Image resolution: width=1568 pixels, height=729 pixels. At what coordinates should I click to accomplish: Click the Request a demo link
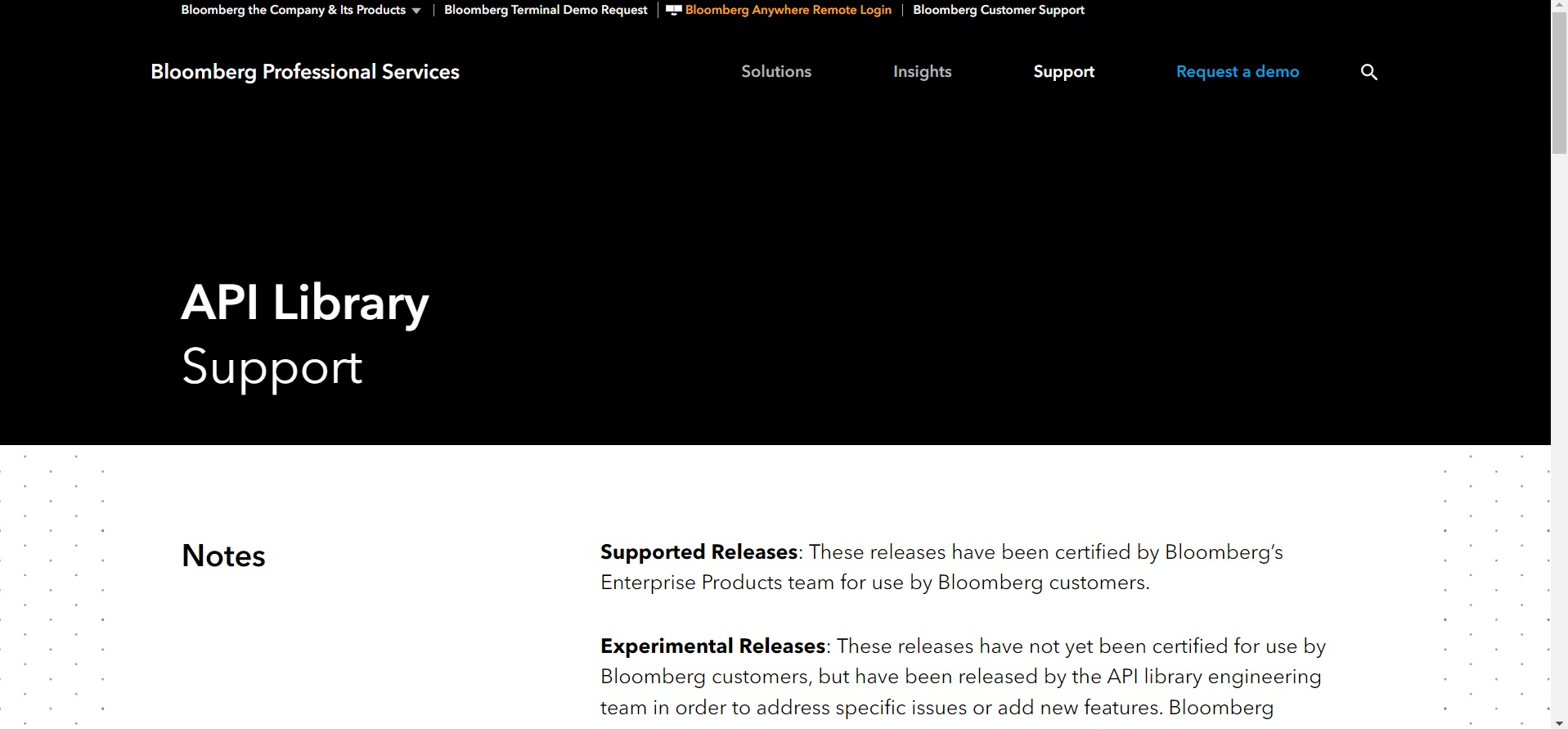pyautogui.click(x=1238, y=71)
